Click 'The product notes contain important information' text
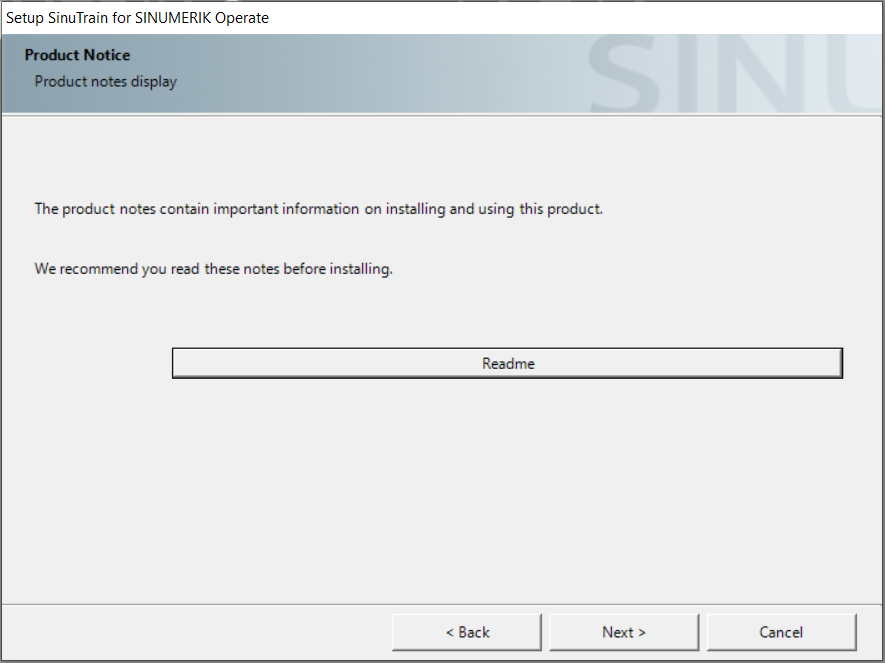 click(318, 209)
